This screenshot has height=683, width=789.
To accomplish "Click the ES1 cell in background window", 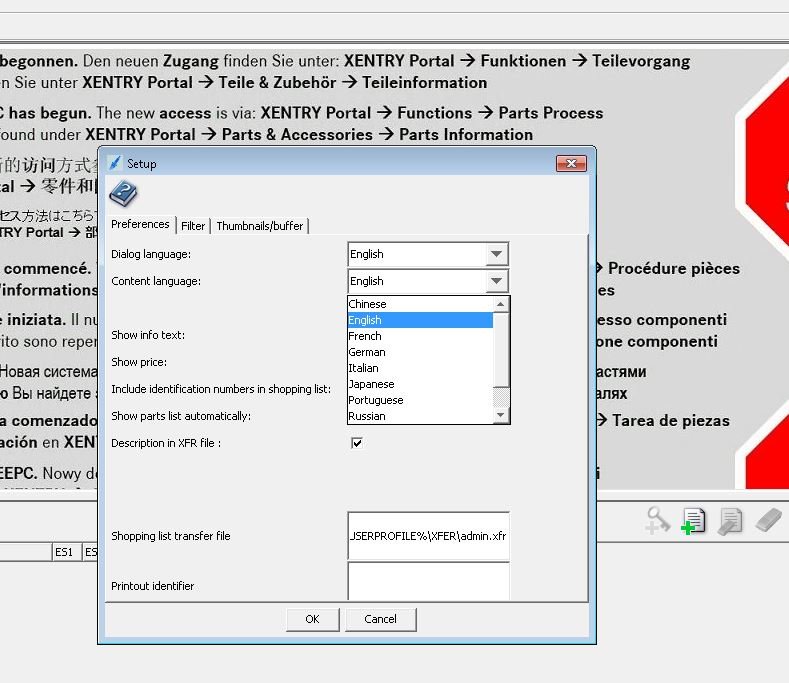I will click(x=64, y=552).
